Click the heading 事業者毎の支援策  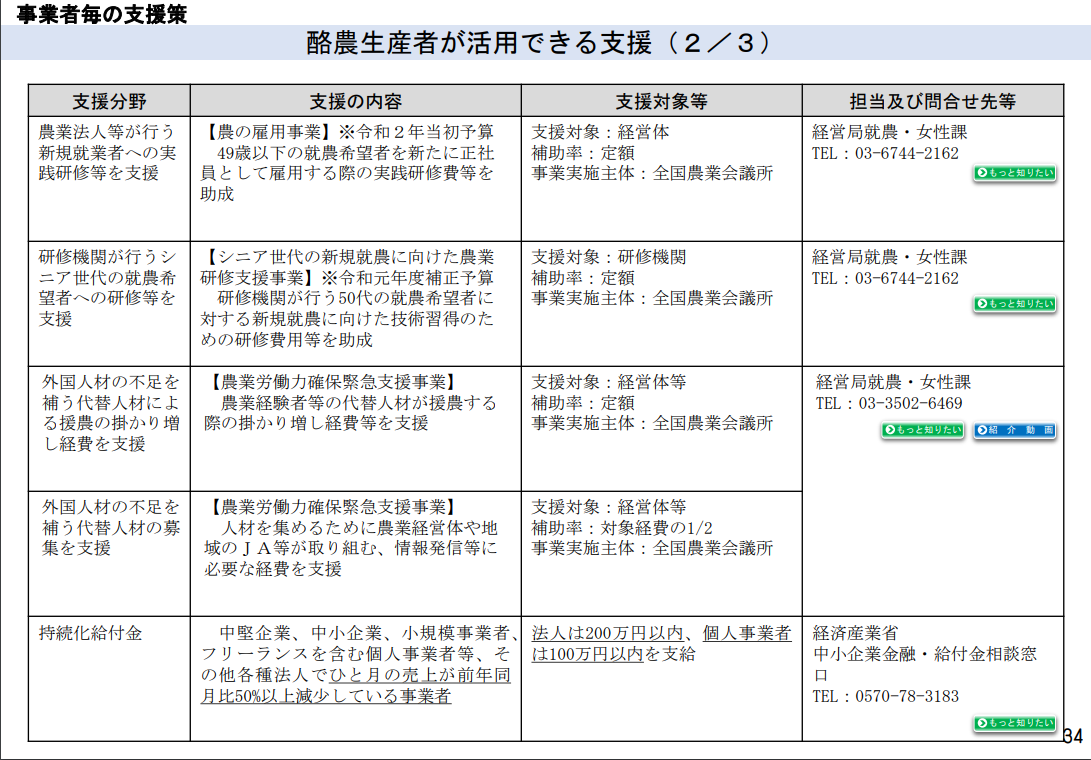pyautogui.click(x=102, y=13)
